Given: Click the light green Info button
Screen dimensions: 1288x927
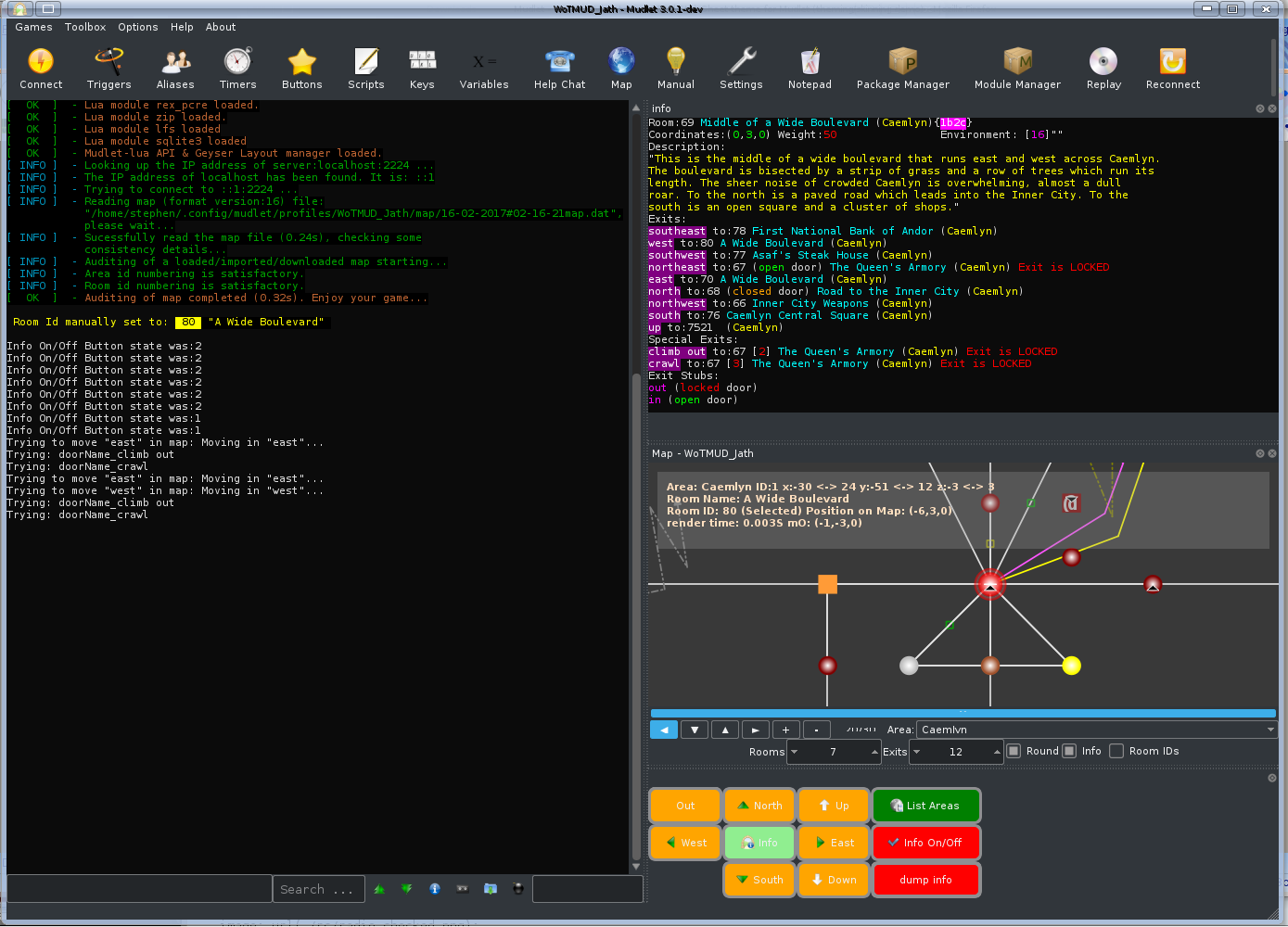Looking at the screenshot, I should [x=759, y=843].
